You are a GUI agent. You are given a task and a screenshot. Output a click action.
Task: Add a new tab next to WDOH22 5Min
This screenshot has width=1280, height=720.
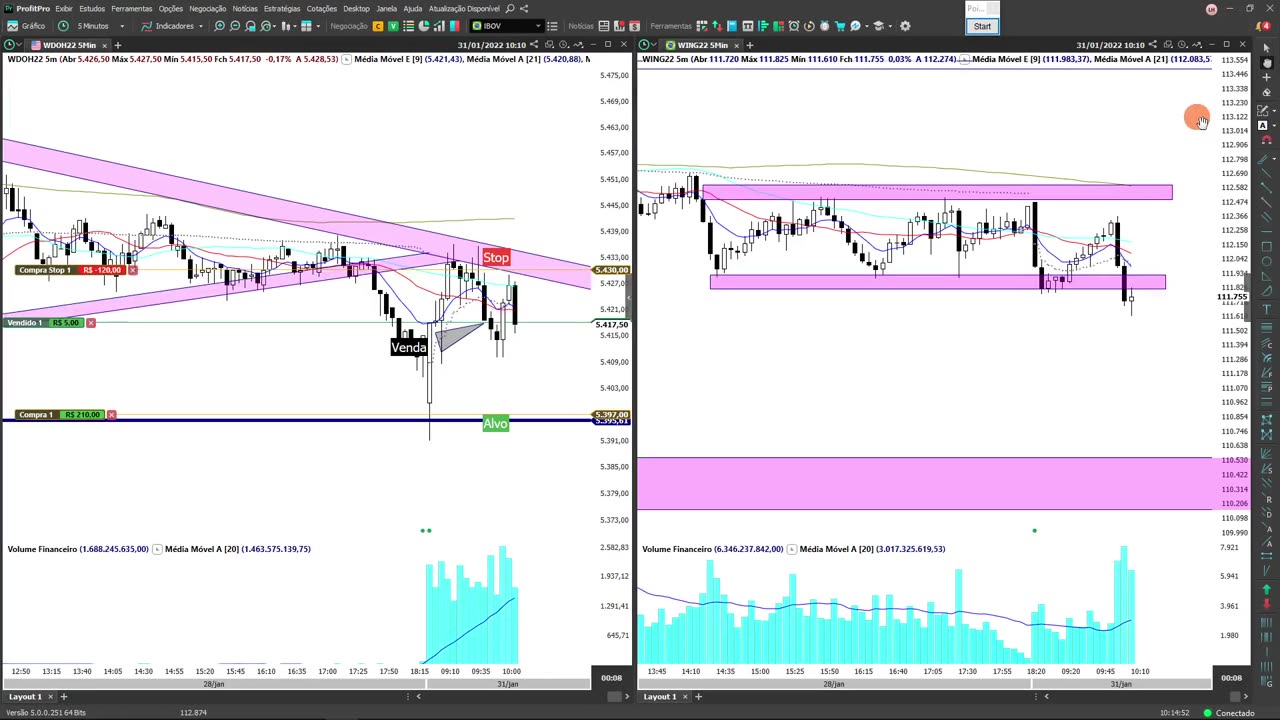(x=118, y=45)
